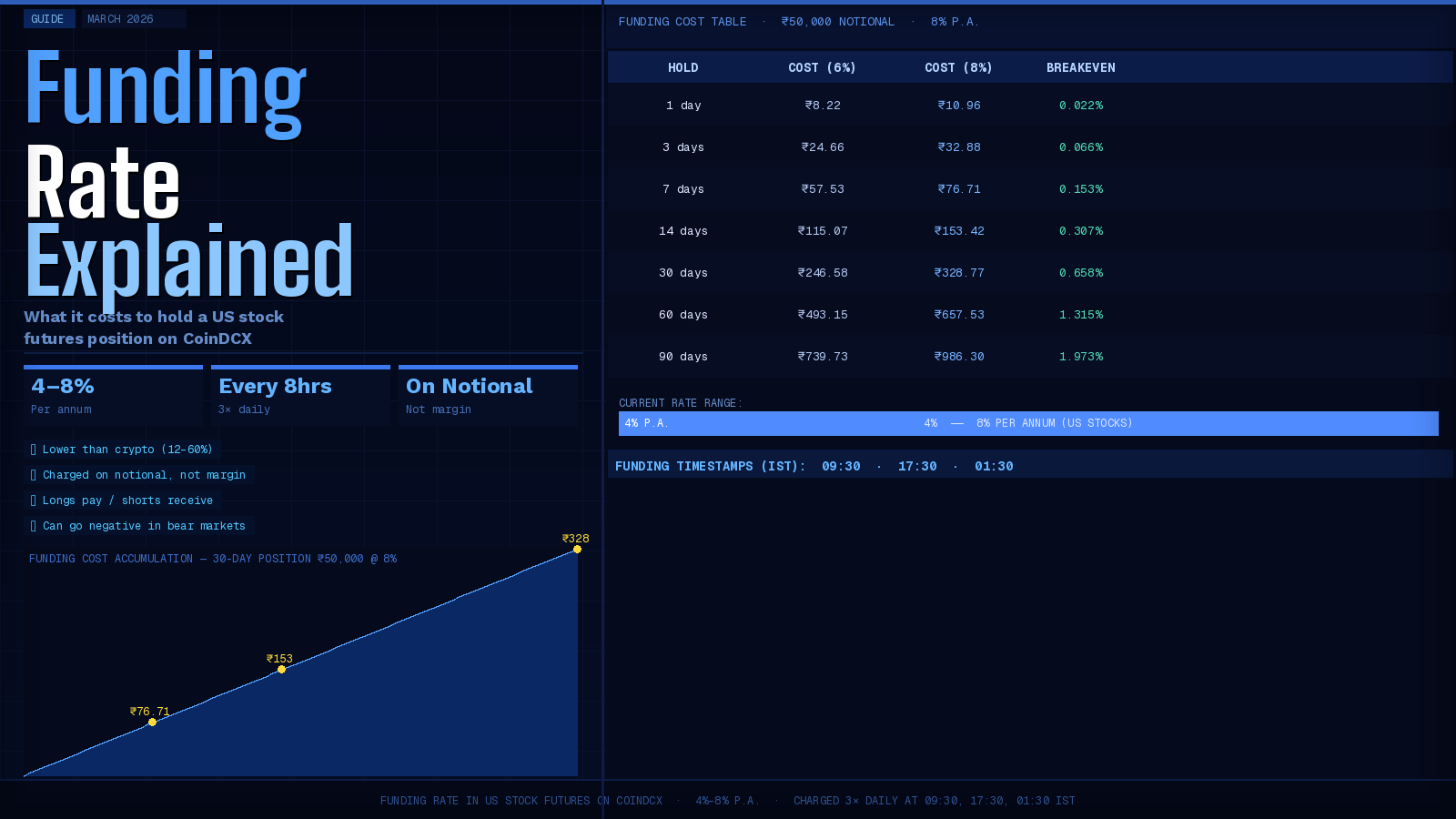The width and height of the screenshot is (1456, 819).
Task: Select the Every 8hrs stat card
Action: 300,395
